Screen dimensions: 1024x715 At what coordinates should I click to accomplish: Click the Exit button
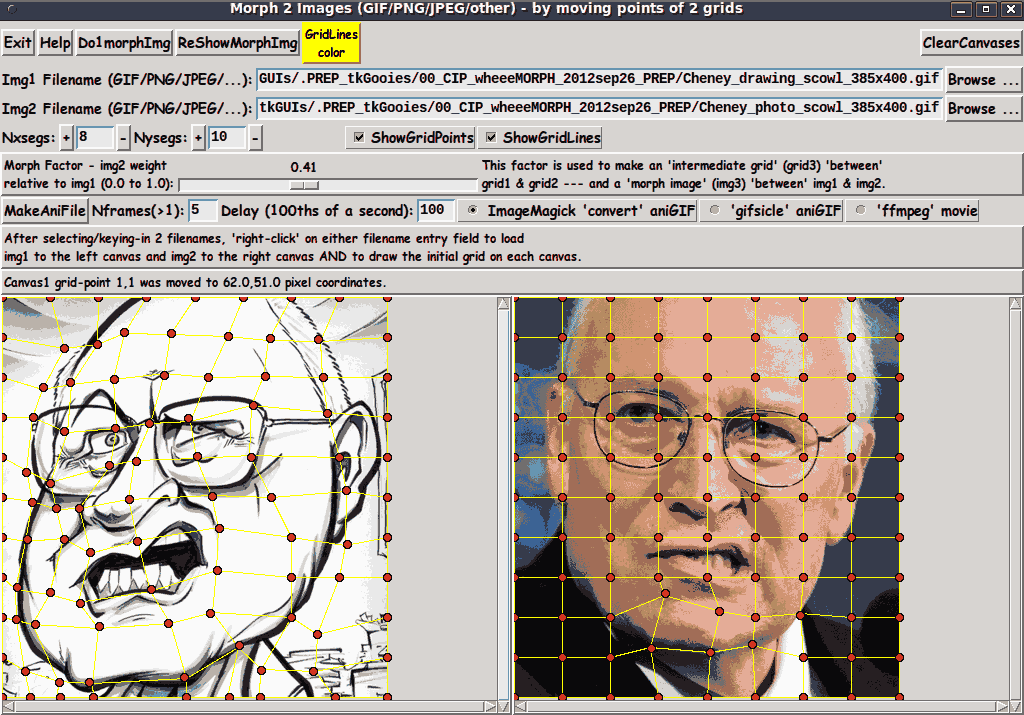[x=18, y=44]
